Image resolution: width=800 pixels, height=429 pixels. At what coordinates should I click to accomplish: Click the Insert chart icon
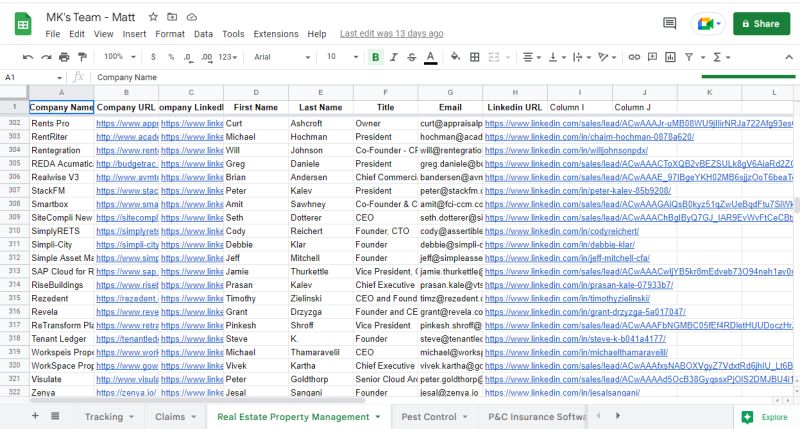pyautogui.click(x=670, y=57)
